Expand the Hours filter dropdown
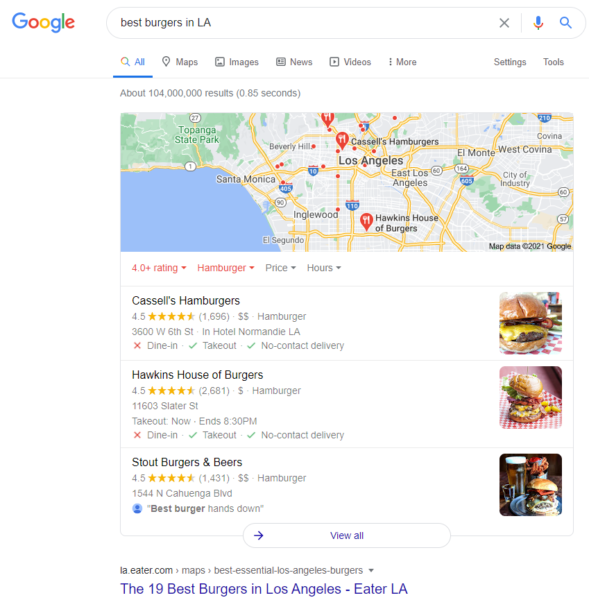Image resolution: width=589 pixels, height=600 pixels. [324, 268]
